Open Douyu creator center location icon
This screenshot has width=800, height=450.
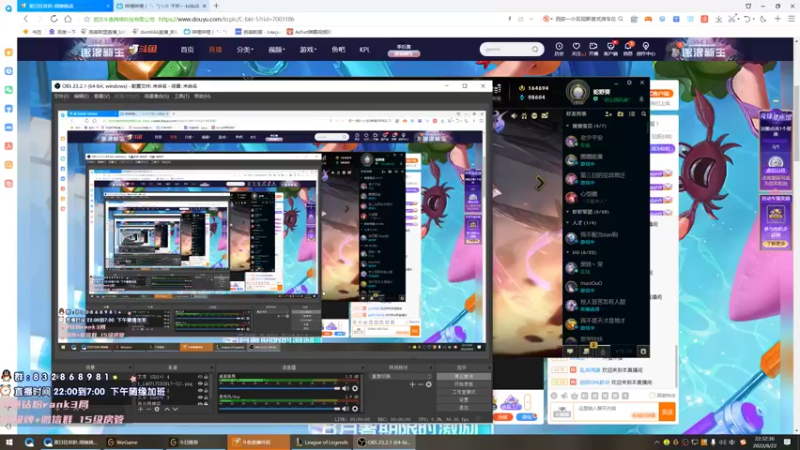coord(645,48)
